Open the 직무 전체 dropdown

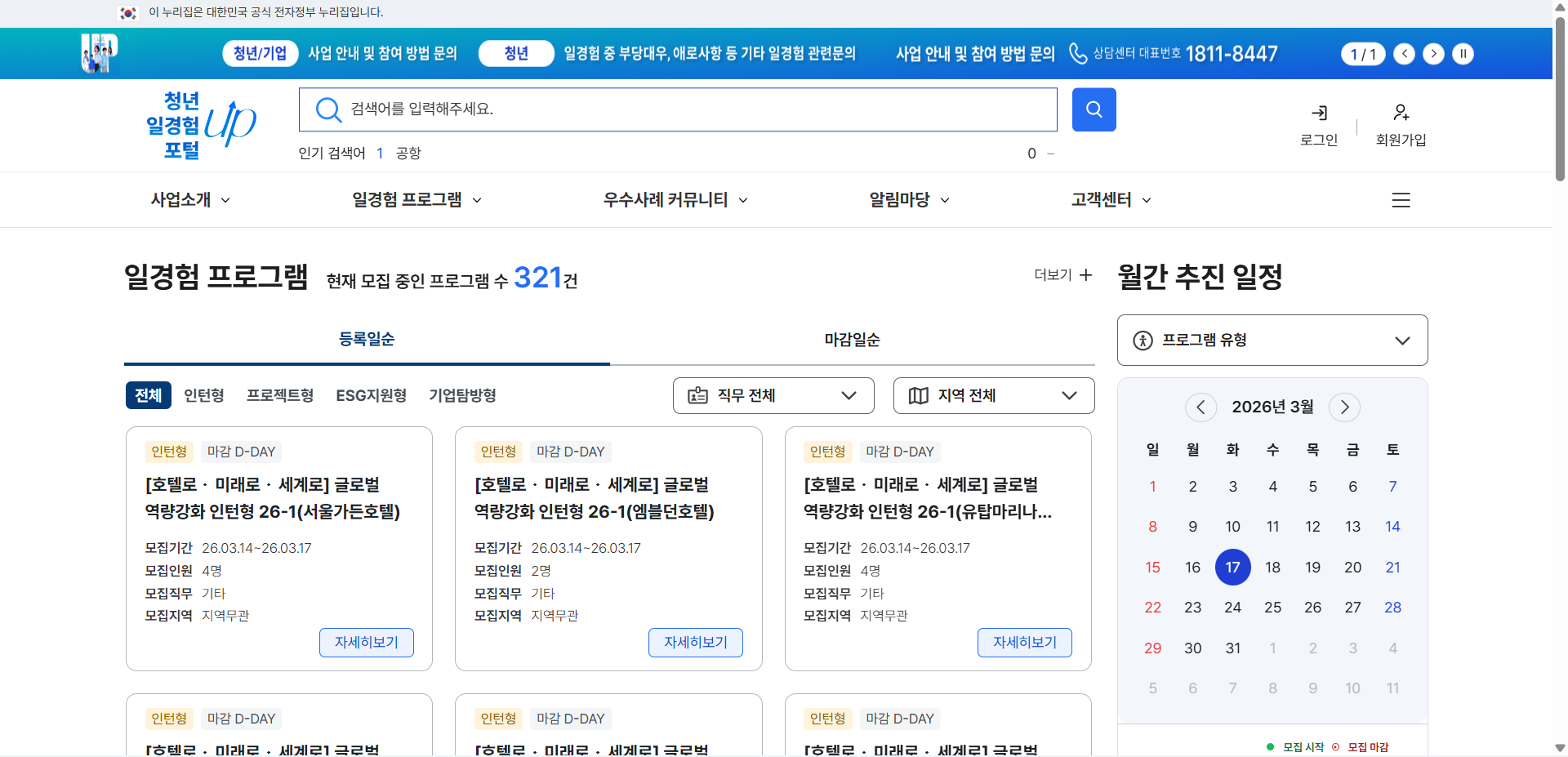click(x=773, y=395)
